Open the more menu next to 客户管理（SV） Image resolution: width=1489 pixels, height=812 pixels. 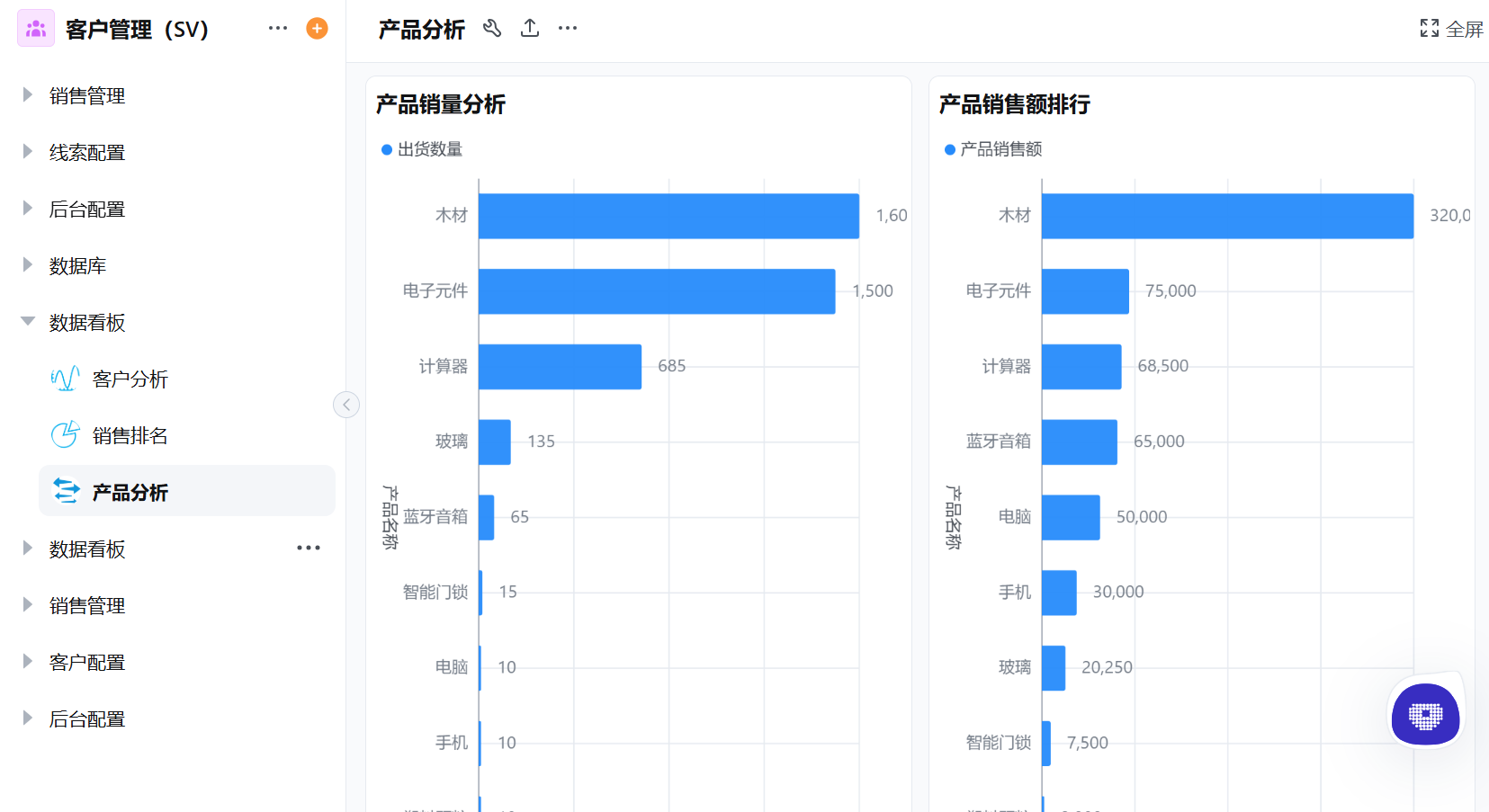click(277, 28)
